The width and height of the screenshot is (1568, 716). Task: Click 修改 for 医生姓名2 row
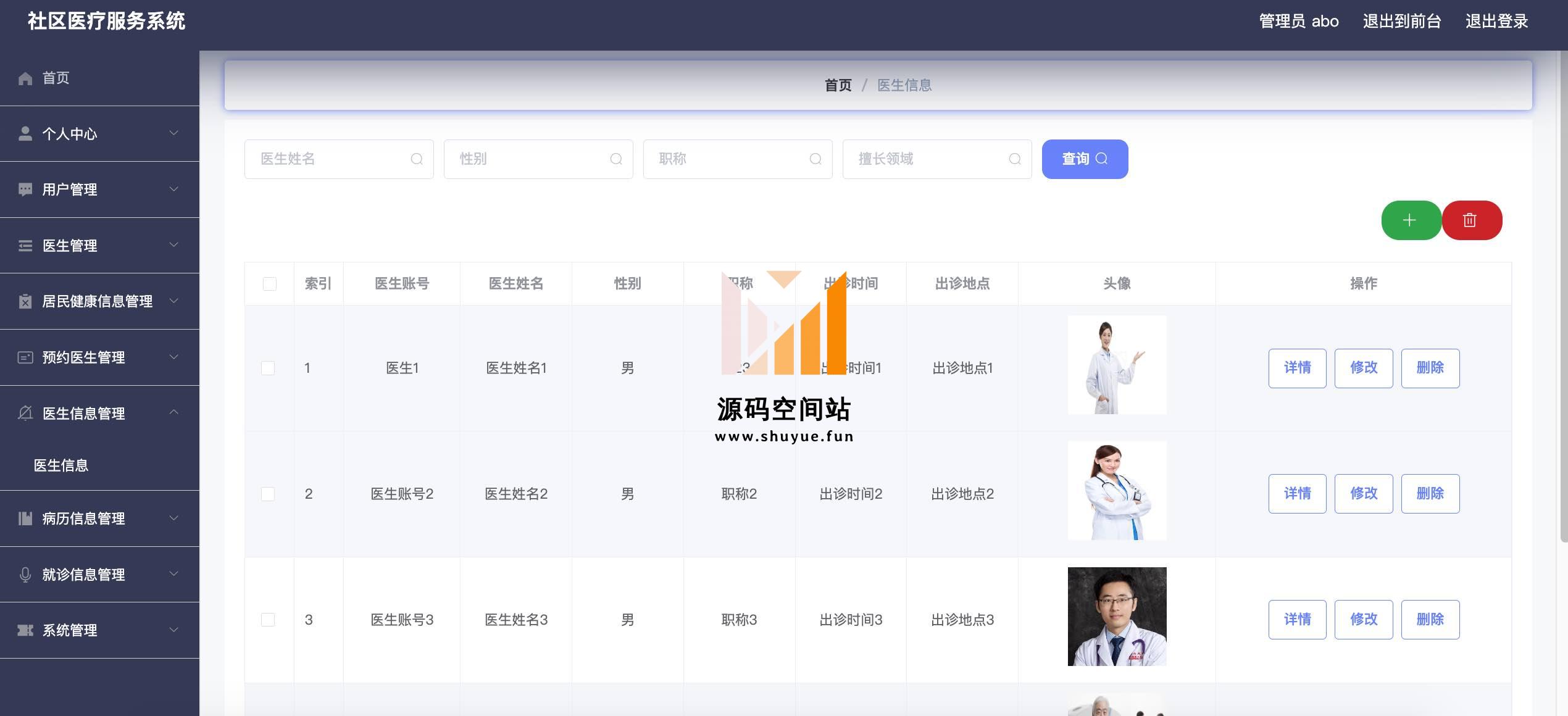click(x=1364, y=494)
